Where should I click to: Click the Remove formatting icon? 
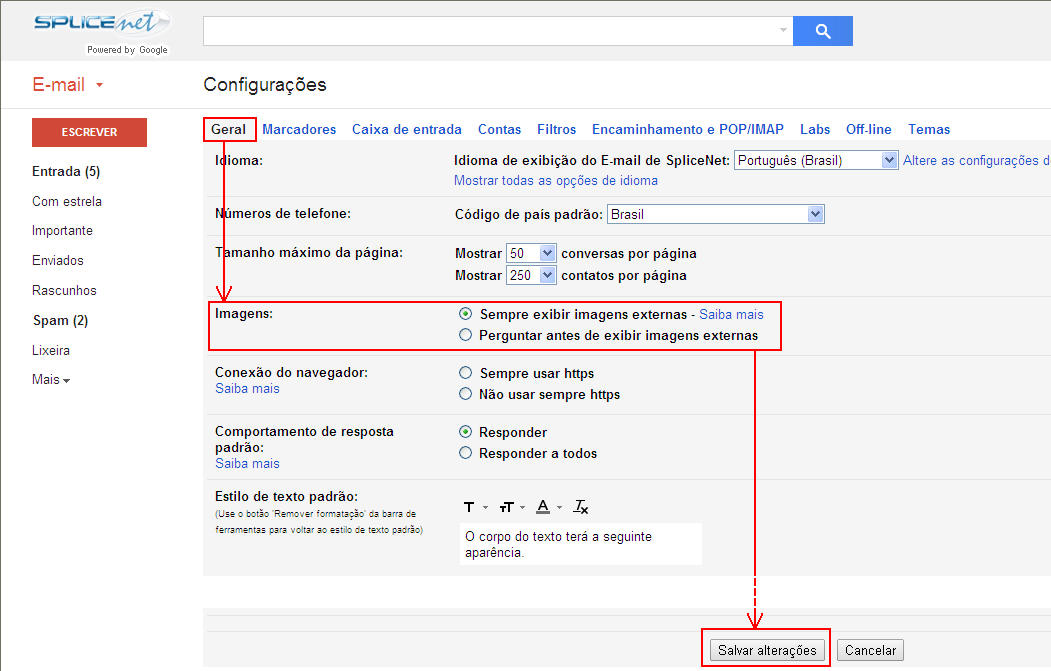click(x=580, y=507)
